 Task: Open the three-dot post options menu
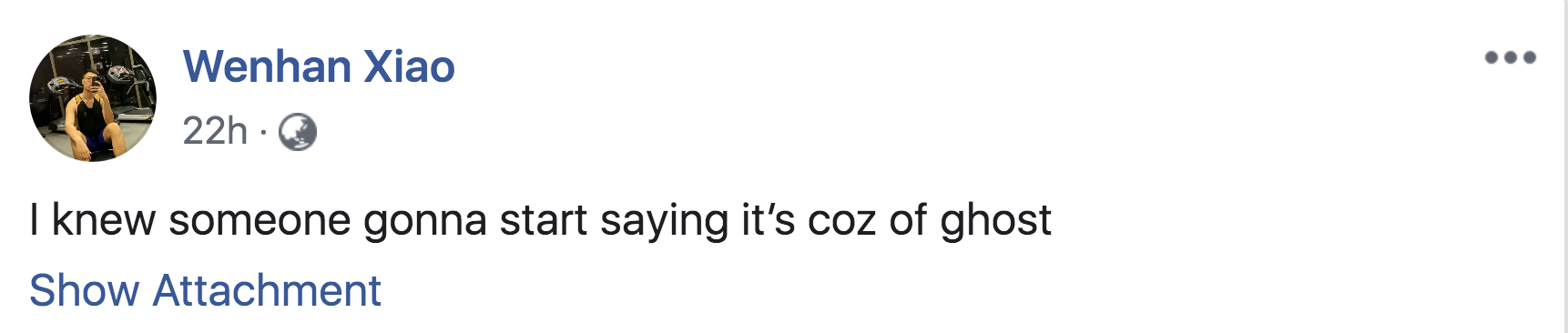pos(1510,57)
